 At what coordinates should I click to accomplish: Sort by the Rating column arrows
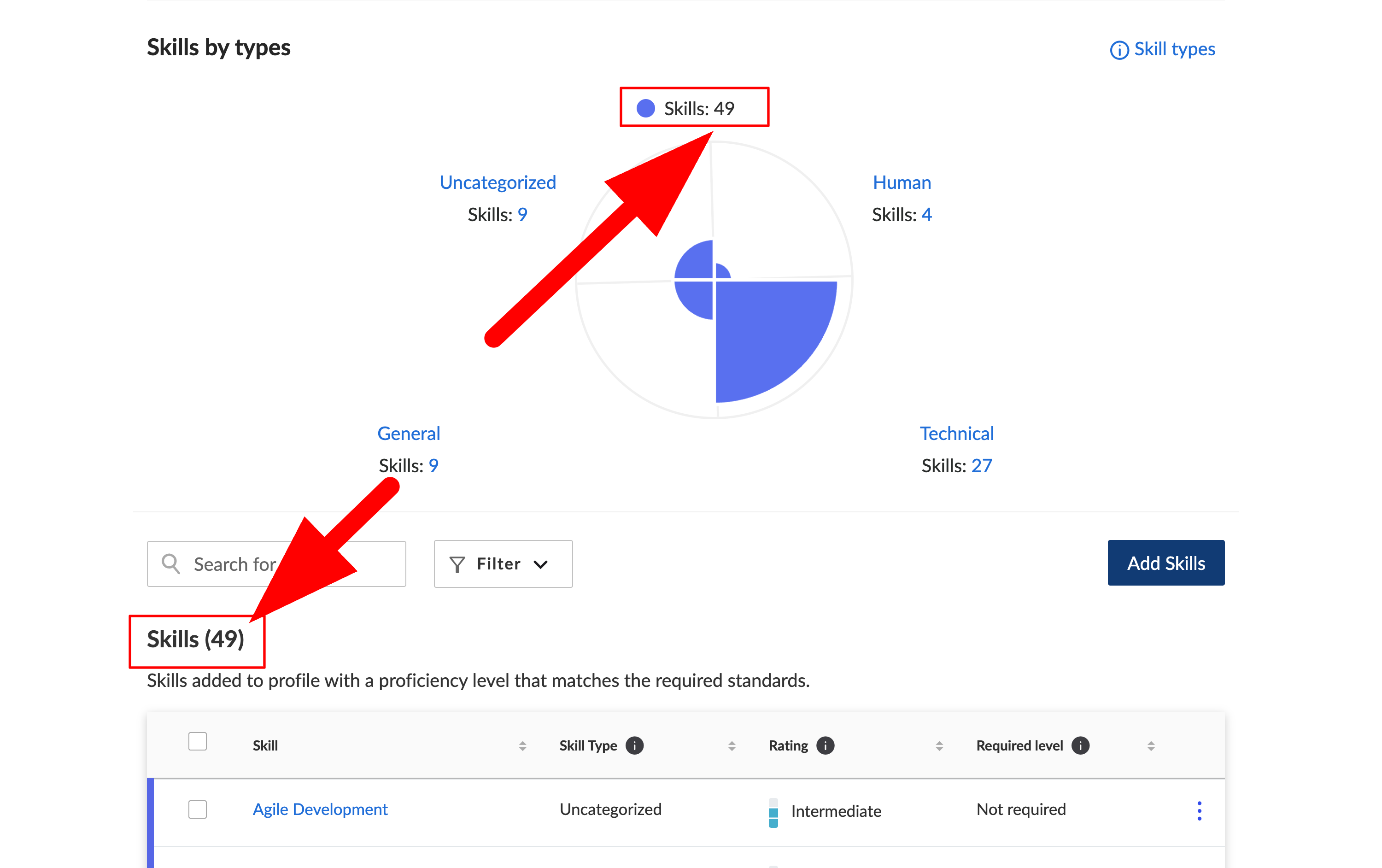point(939,746)
